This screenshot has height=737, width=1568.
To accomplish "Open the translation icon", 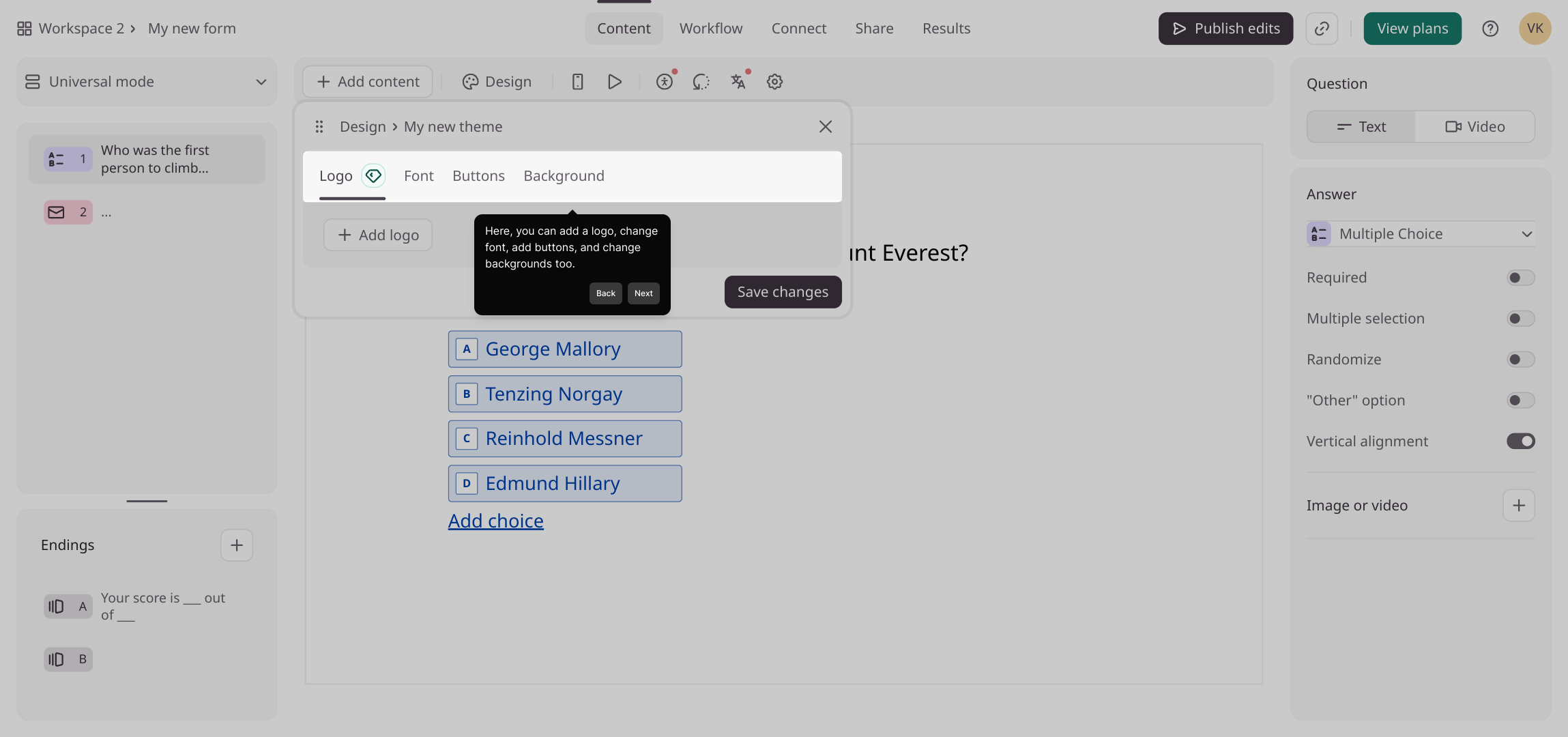I will click(738, 82).
